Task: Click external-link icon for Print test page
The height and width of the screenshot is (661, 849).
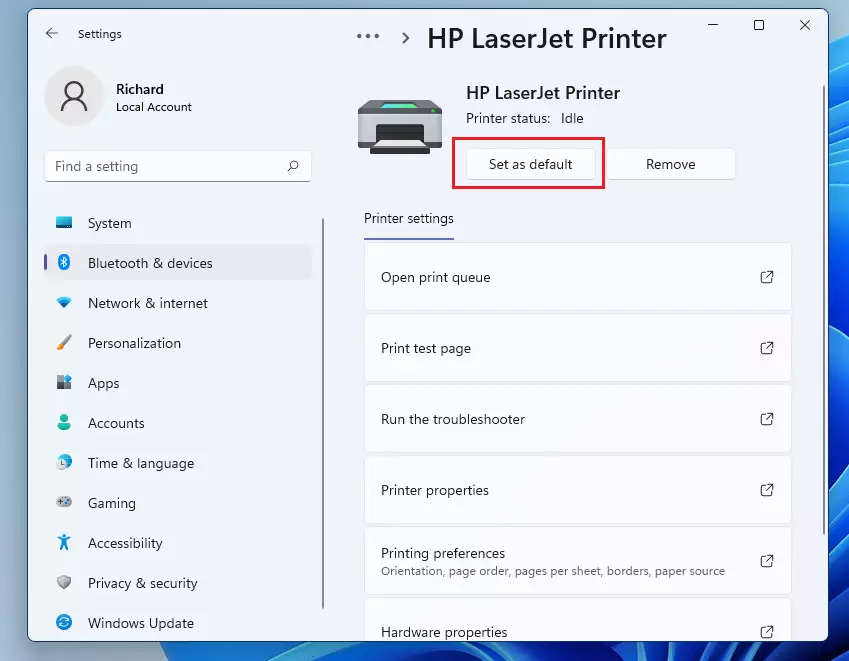Action: tap(767, 348)
